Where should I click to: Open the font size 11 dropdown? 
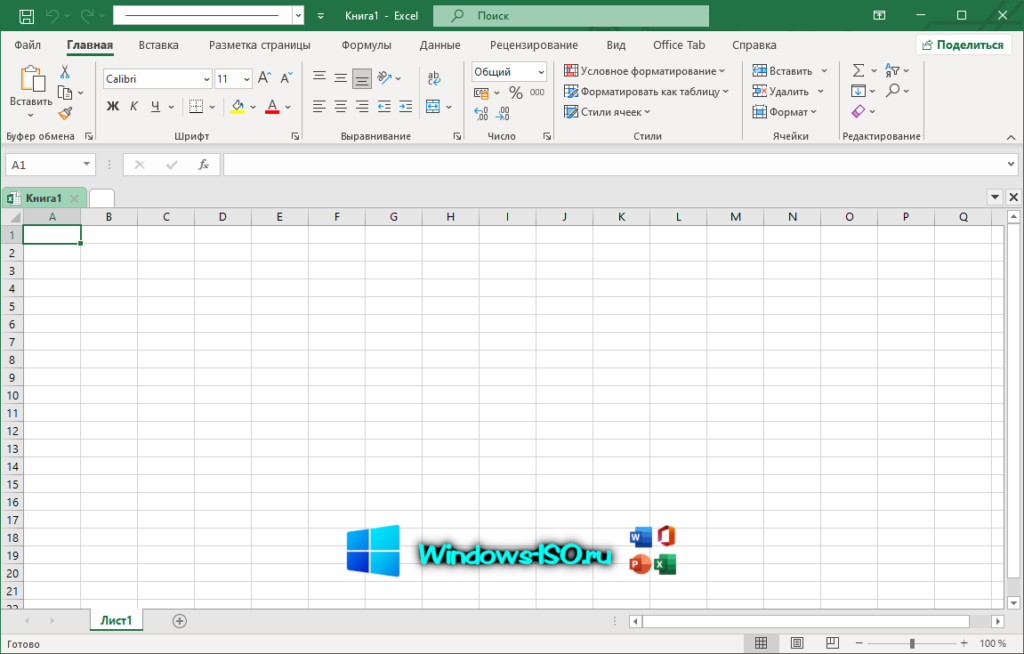[x=246, y=79]
